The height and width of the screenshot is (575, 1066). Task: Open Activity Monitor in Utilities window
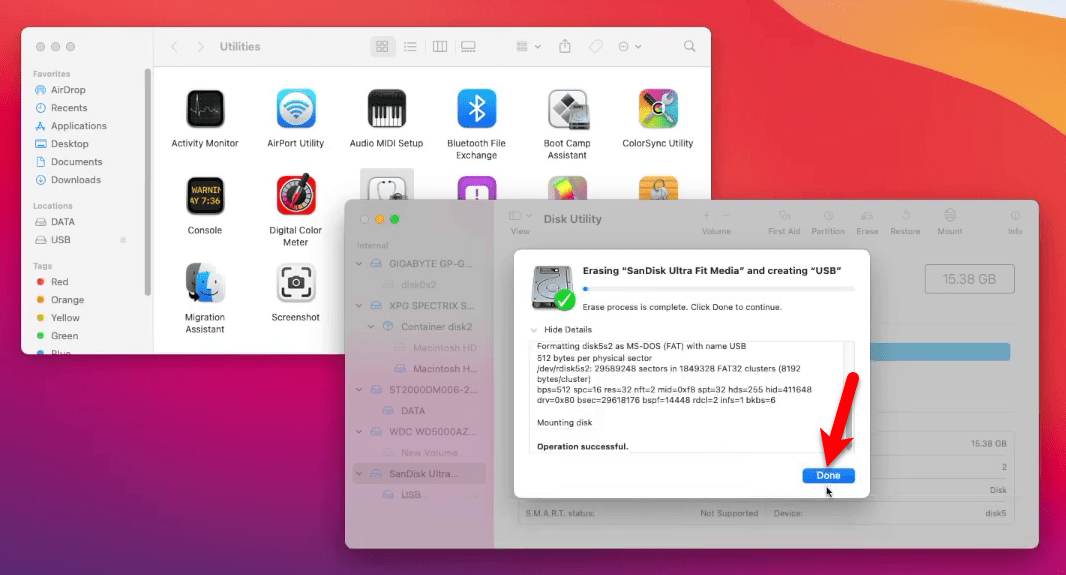(x=205, y=109)
